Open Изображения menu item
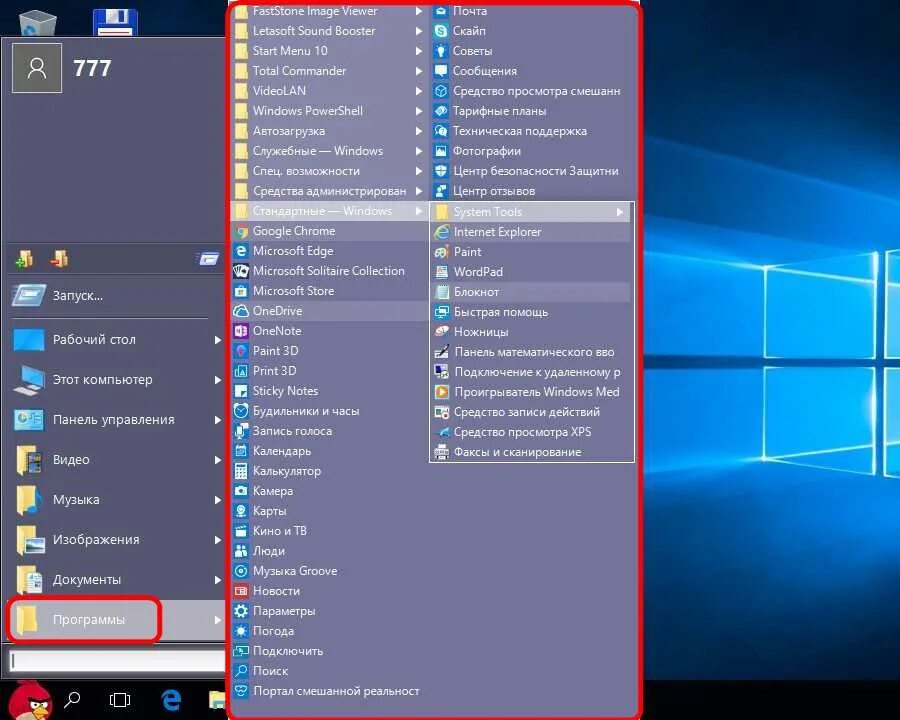900x720 pixels. coord(117,540)
